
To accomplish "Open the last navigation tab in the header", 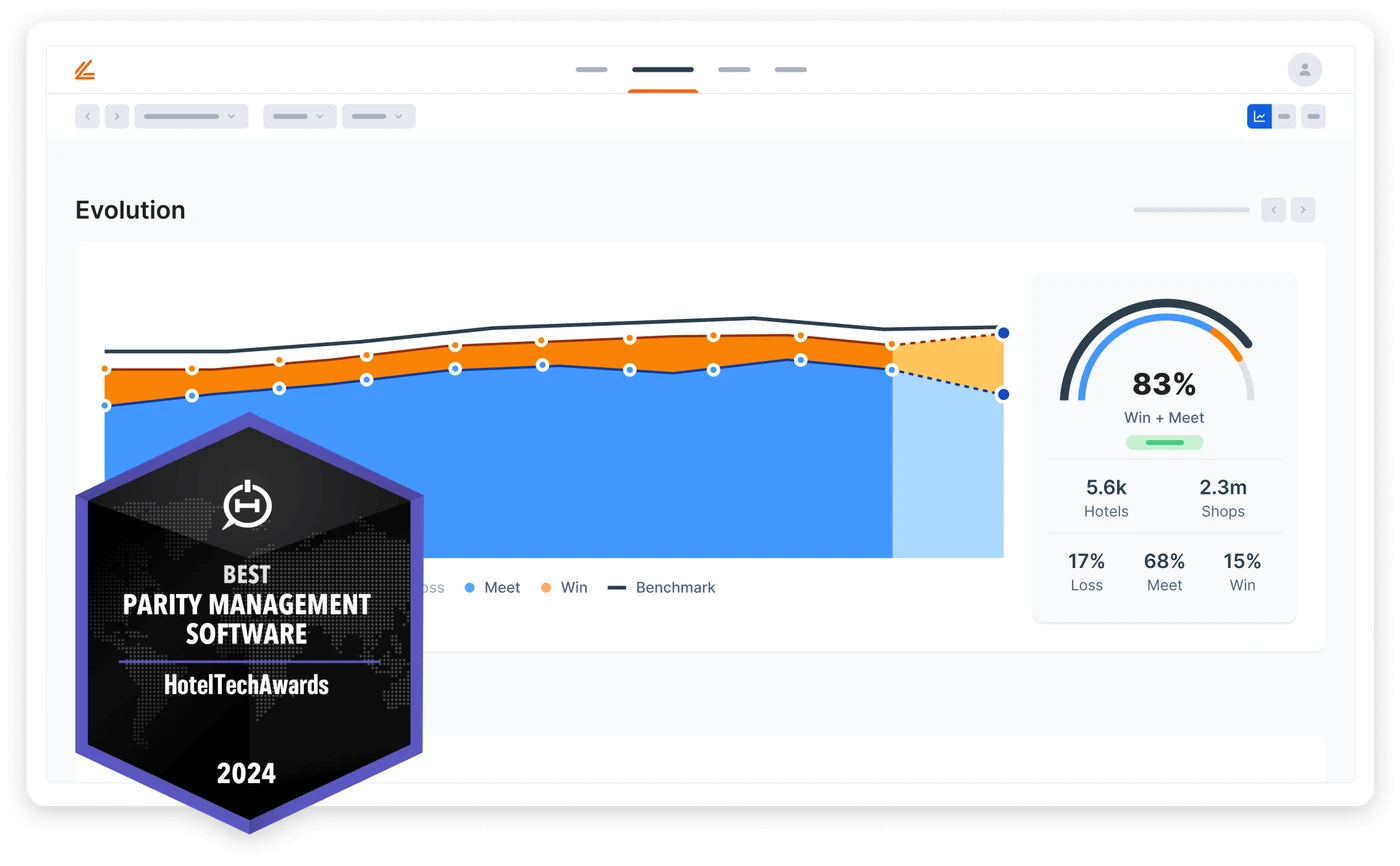I will 791,70.
